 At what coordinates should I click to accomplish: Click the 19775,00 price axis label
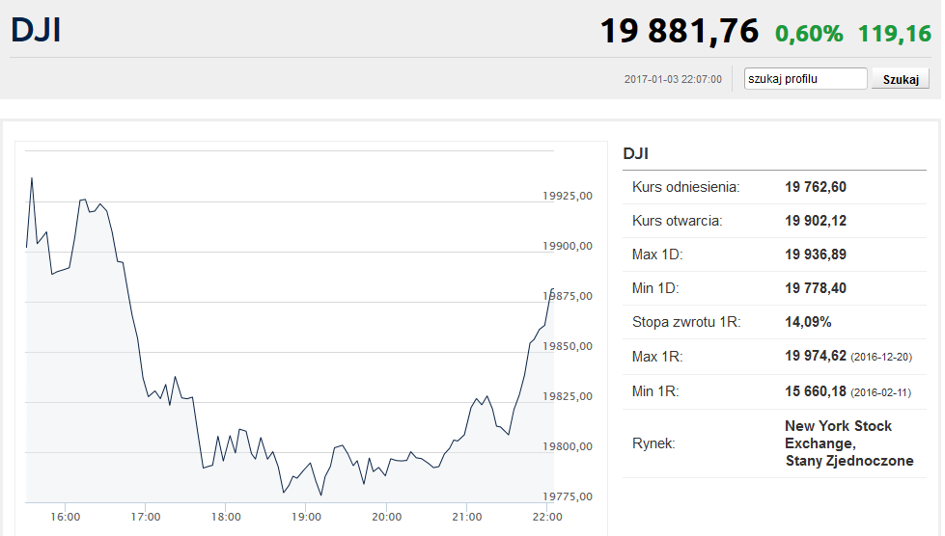pyautogui.click(x=567, y=496)
